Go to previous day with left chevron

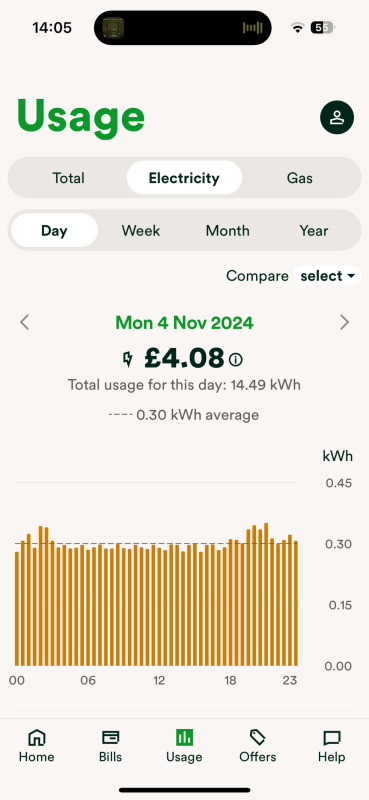24,322
